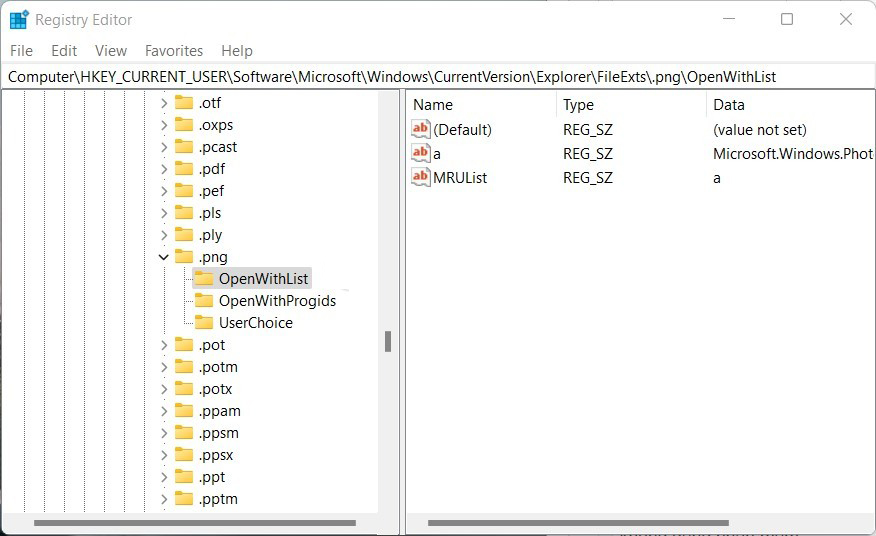The height and width of the screenshot is (536, 876).
Task: Open the File menu
Action: (x=21, y=51)
